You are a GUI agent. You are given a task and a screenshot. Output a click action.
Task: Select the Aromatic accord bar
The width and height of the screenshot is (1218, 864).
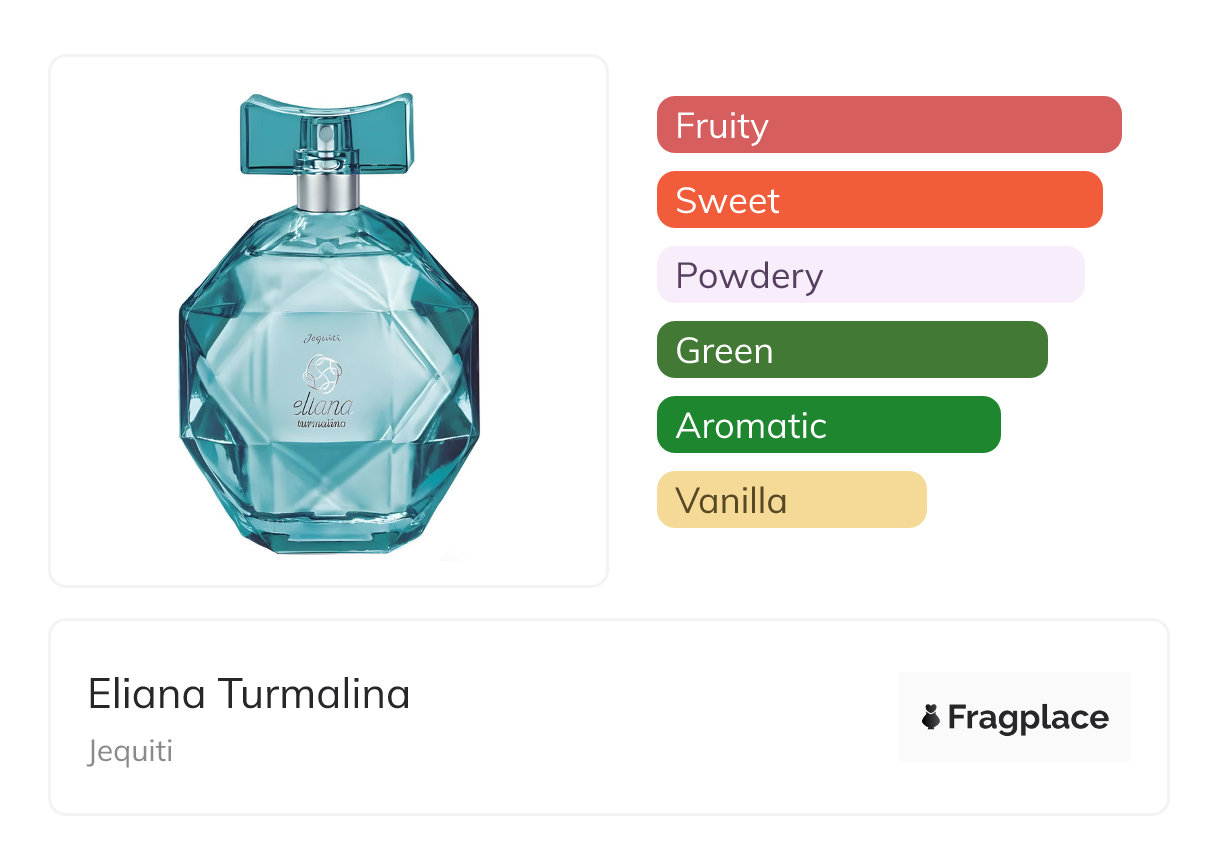coord(828,425)
